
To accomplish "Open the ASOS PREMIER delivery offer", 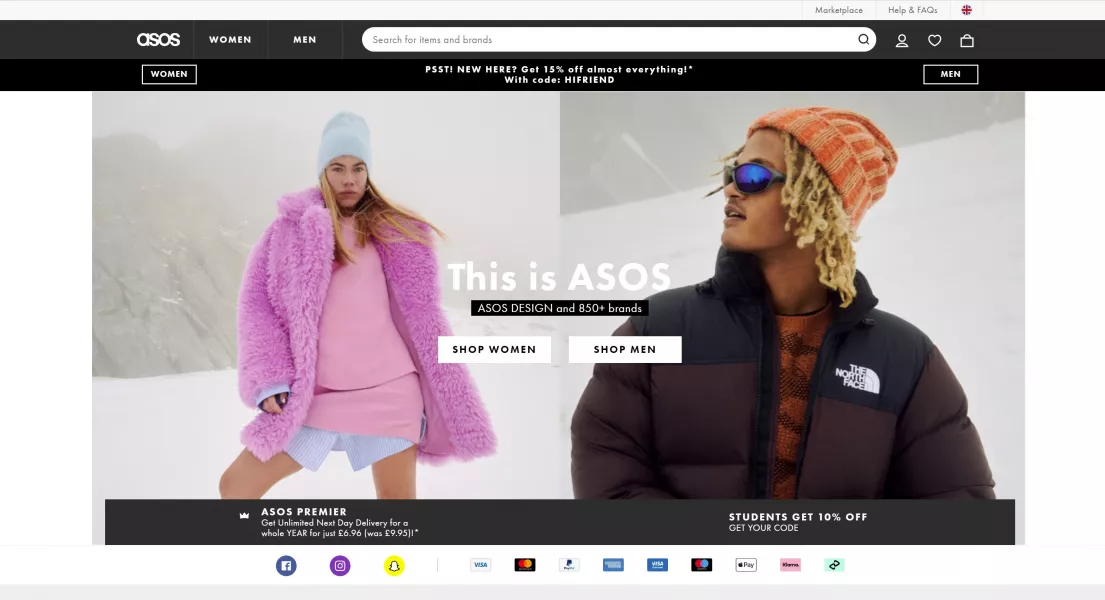I will point(340,522).
